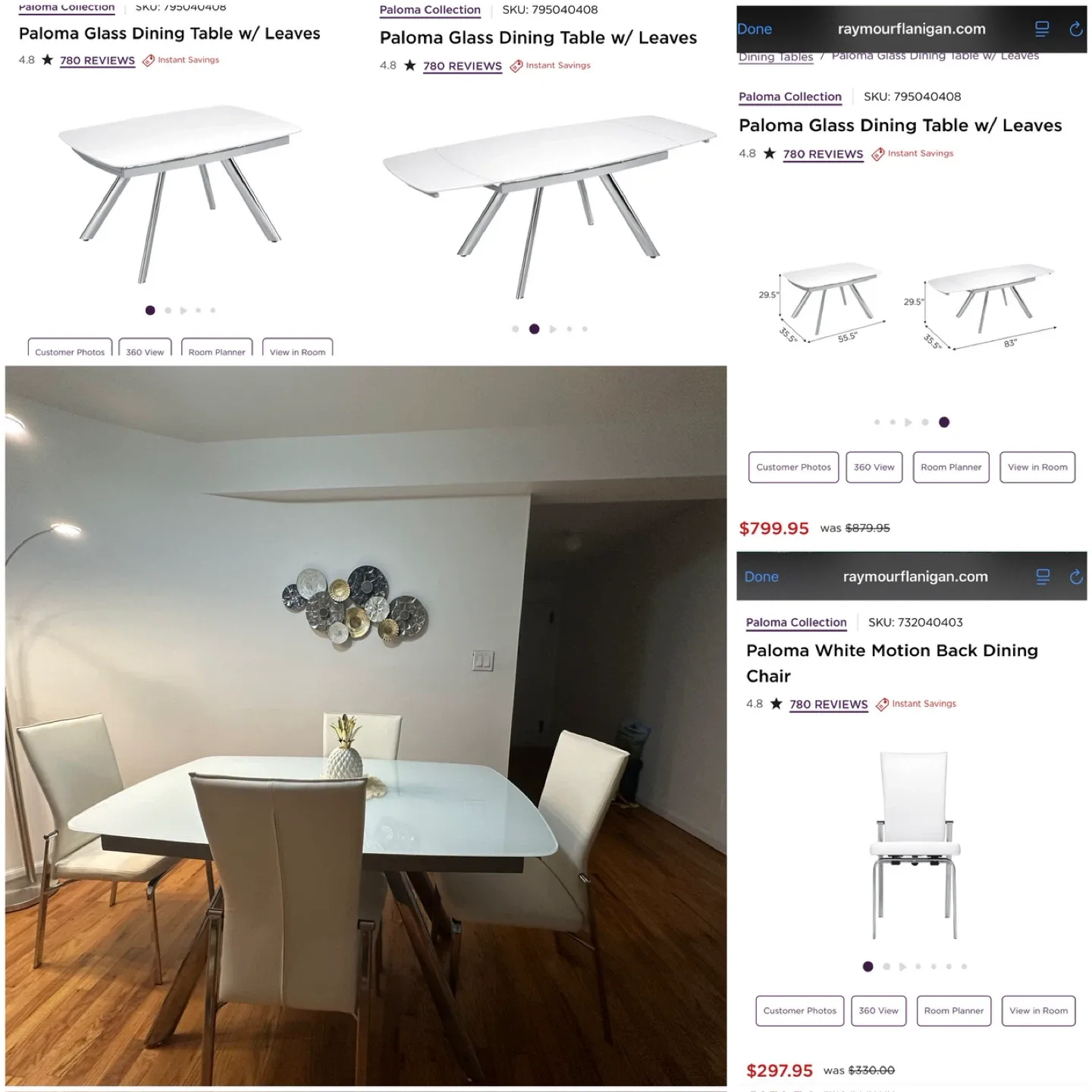
Task: Open 360 View for the Paloma chair
Action: coord(878,1011)
